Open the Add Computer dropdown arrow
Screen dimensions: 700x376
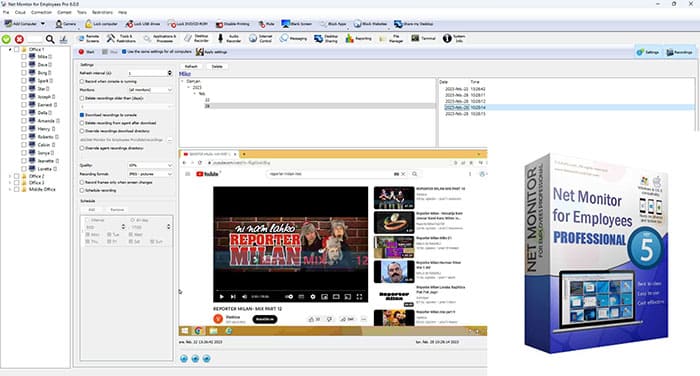point(43,24)
